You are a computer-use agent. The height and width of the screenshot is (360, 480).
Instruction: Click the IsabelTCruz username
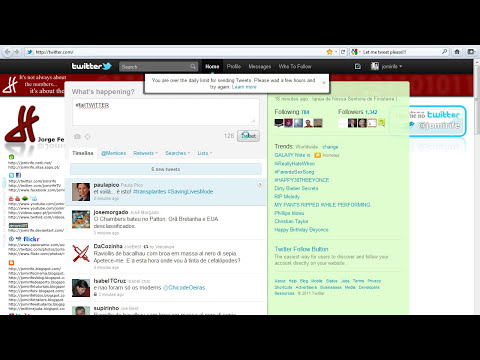110,281
